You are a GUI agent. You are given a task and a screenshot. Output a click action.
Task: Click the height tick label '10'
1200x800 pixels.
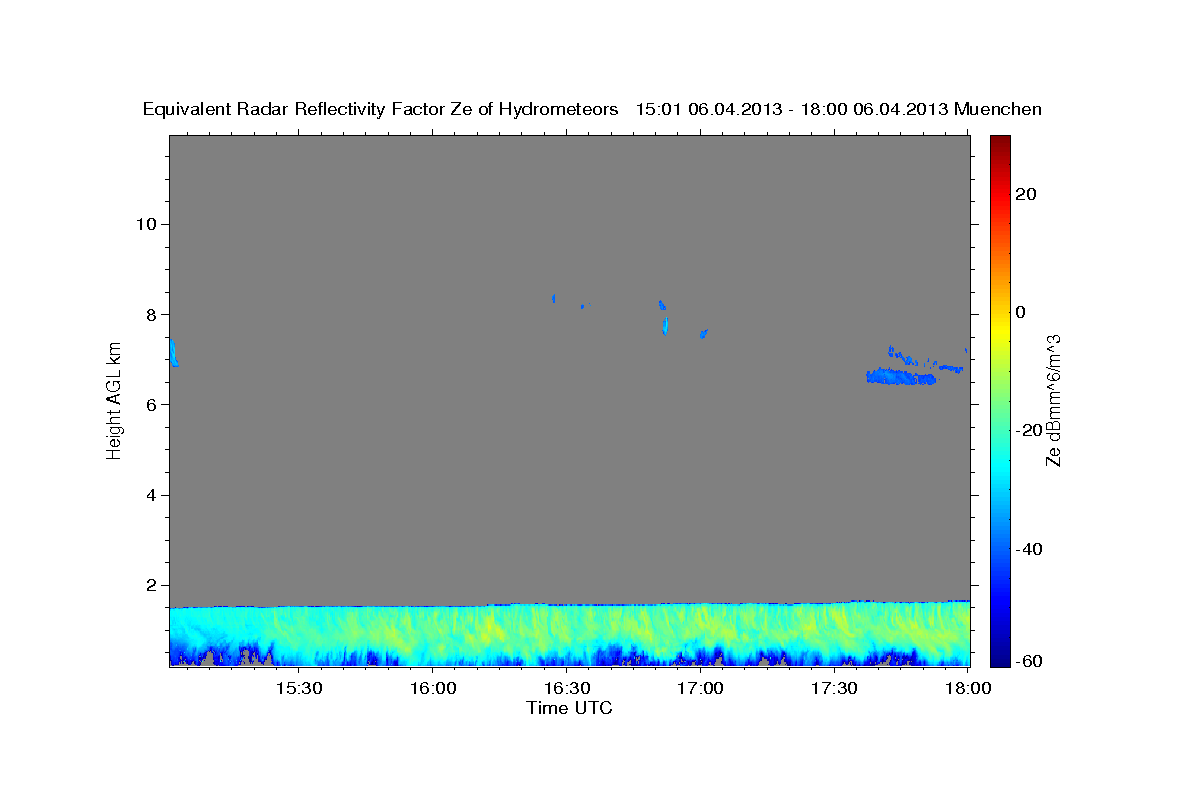146,224
